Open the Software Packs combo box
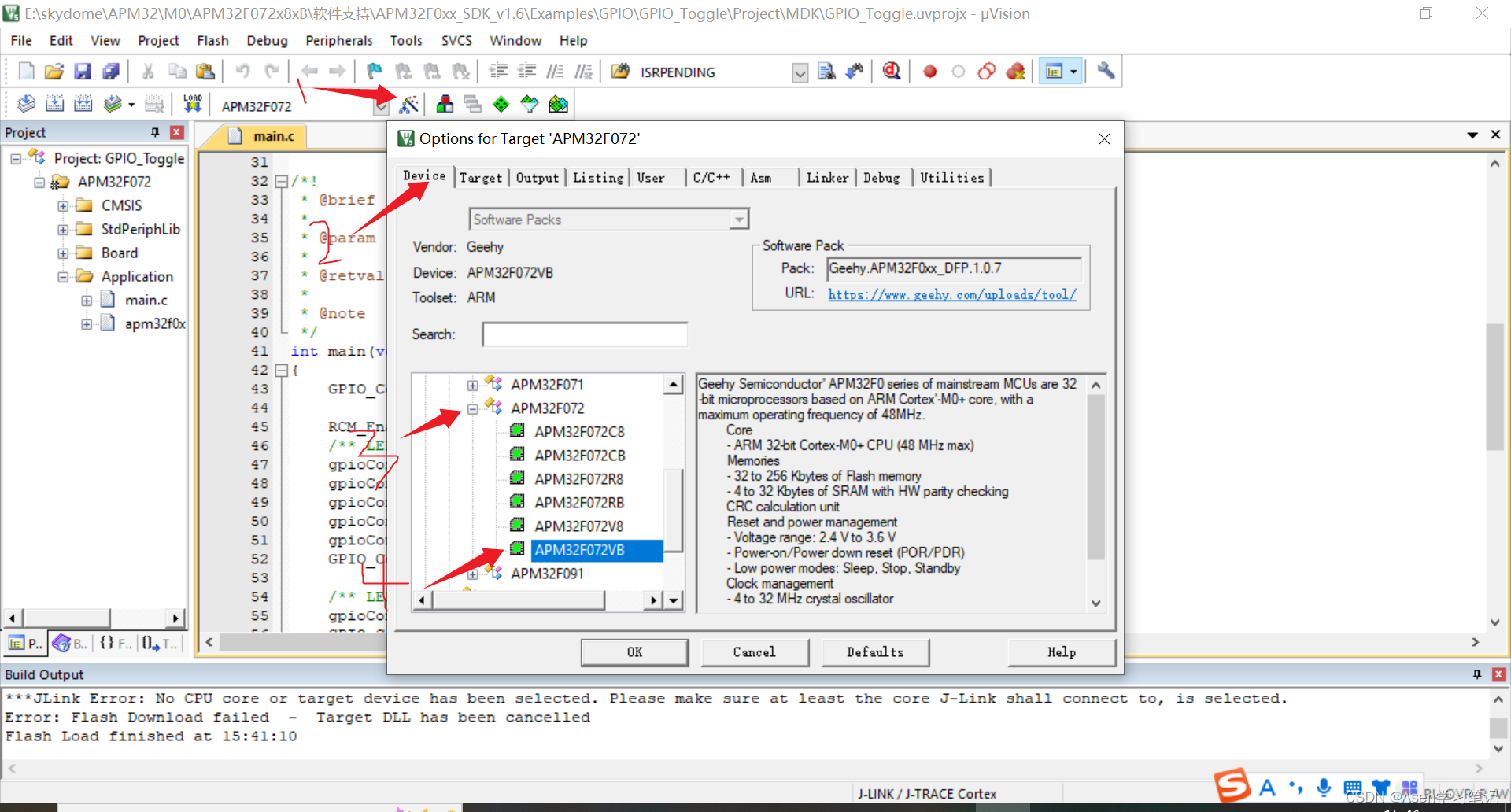 click(608, 220)
